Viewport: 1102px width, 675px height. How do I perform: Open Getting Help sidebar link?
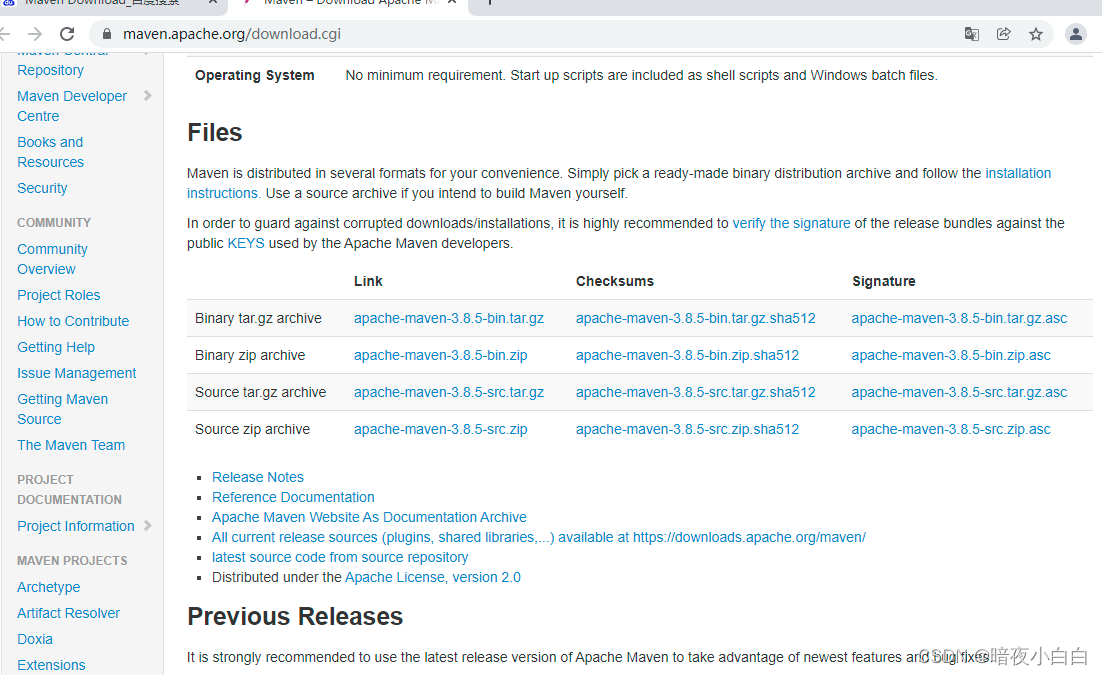(56, 347)
